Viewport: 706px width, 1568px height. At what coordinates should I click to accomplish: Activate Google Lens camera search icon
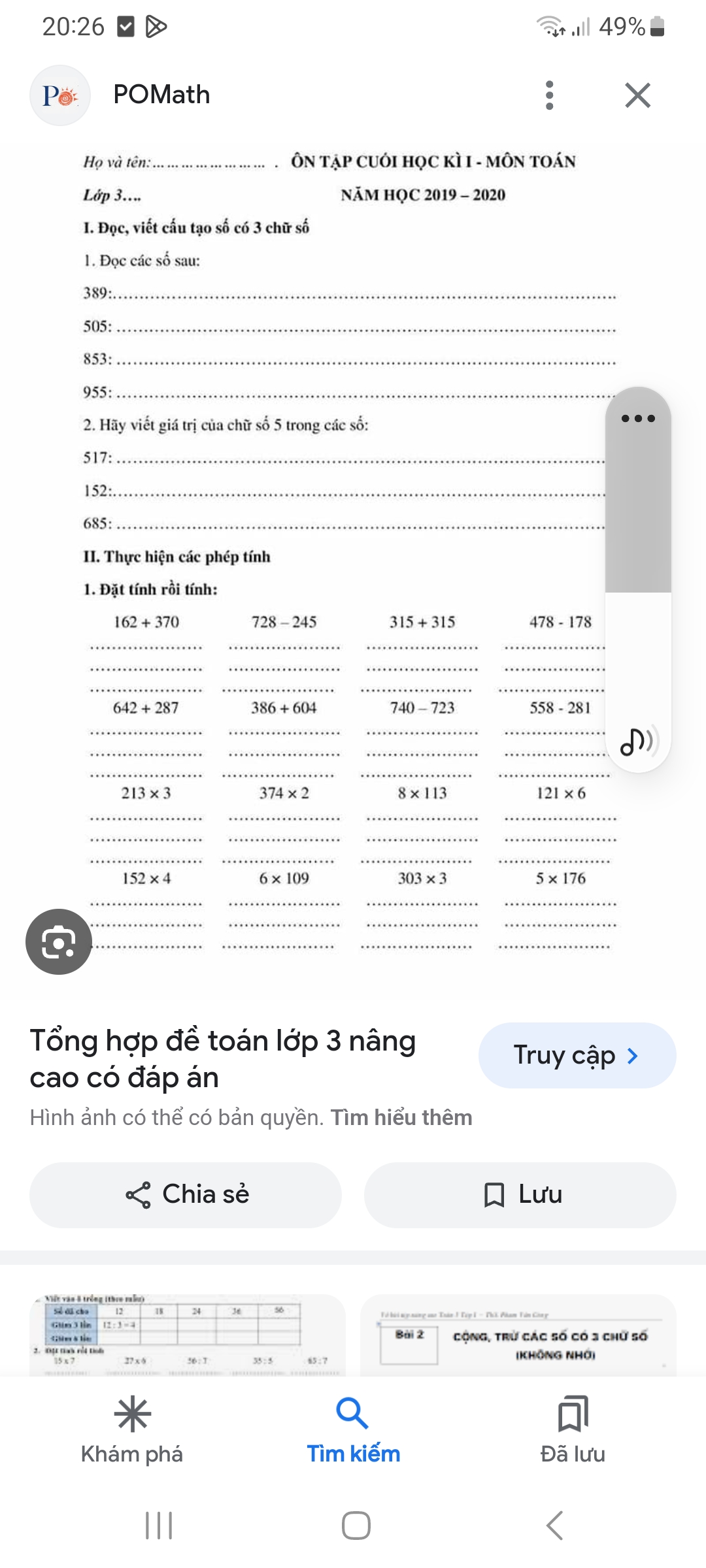pos(59,941)
